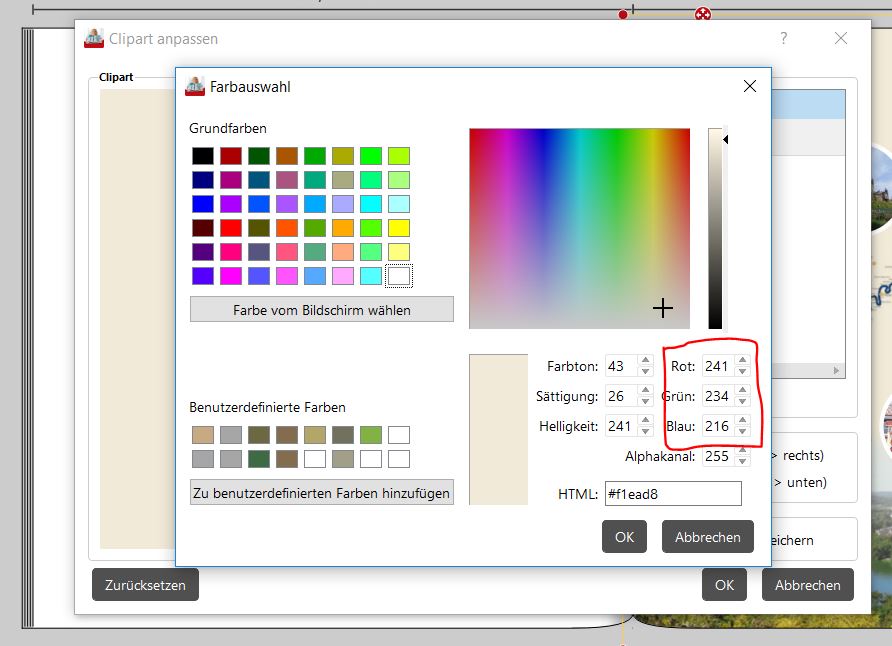Image resolution: width=892 pixels, height=646 pixels.
Task: Choose the pure red basic color swatch
Action: [x=231, y=228]
